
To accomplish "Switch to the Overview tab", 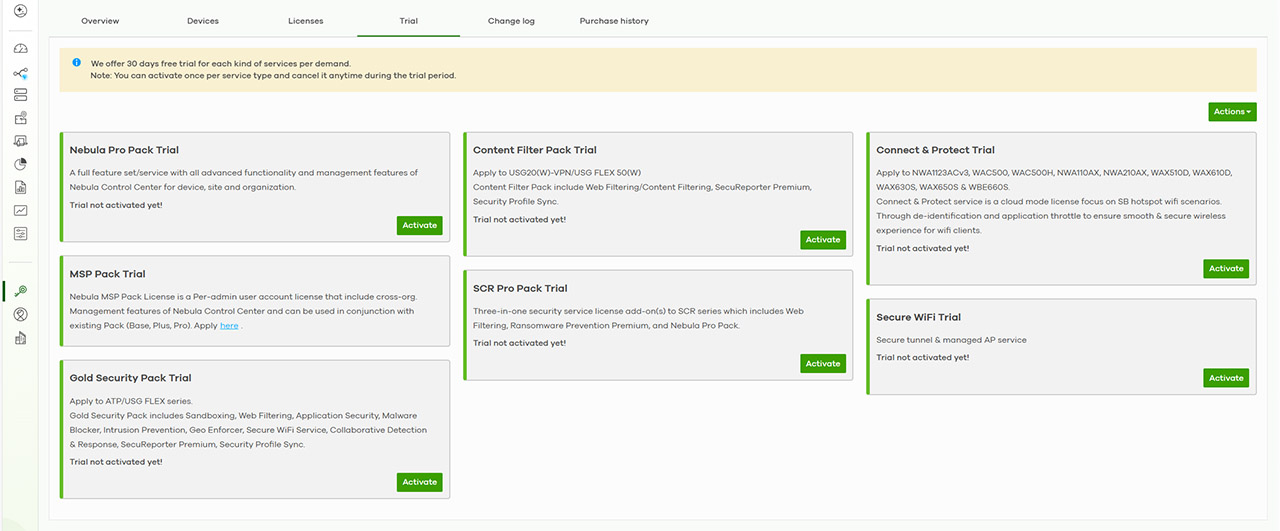I will pyautogui.click(x=100, y=21).
